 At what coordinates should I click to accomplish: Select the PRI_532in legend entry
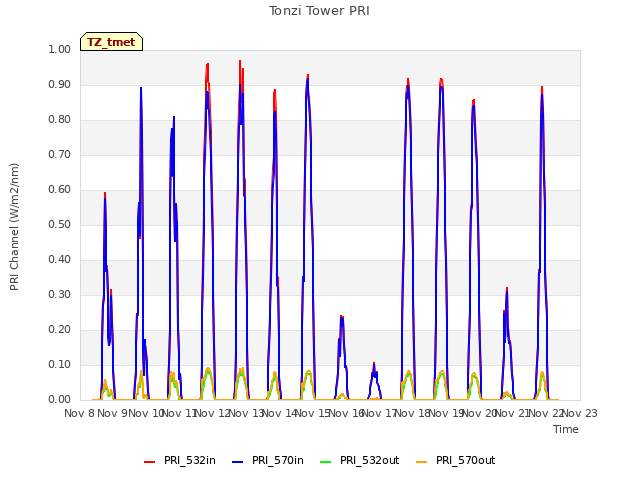[180, 461]
